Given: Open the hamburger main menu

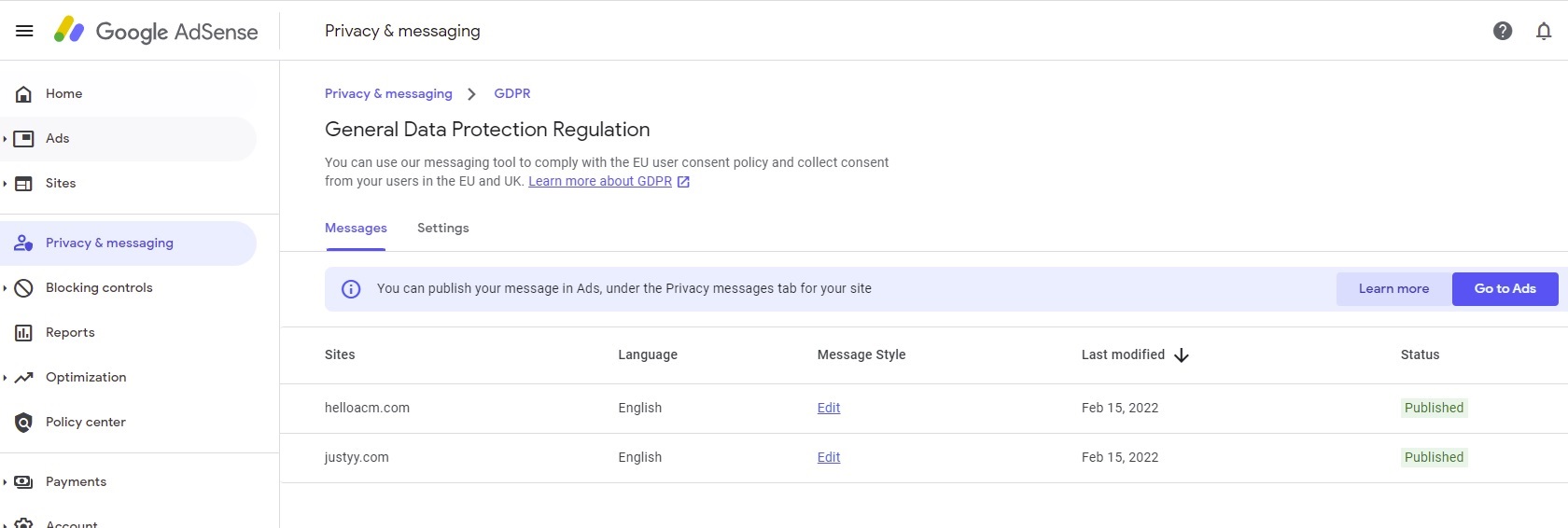Looking at the screenshot, I should point(24,31).
